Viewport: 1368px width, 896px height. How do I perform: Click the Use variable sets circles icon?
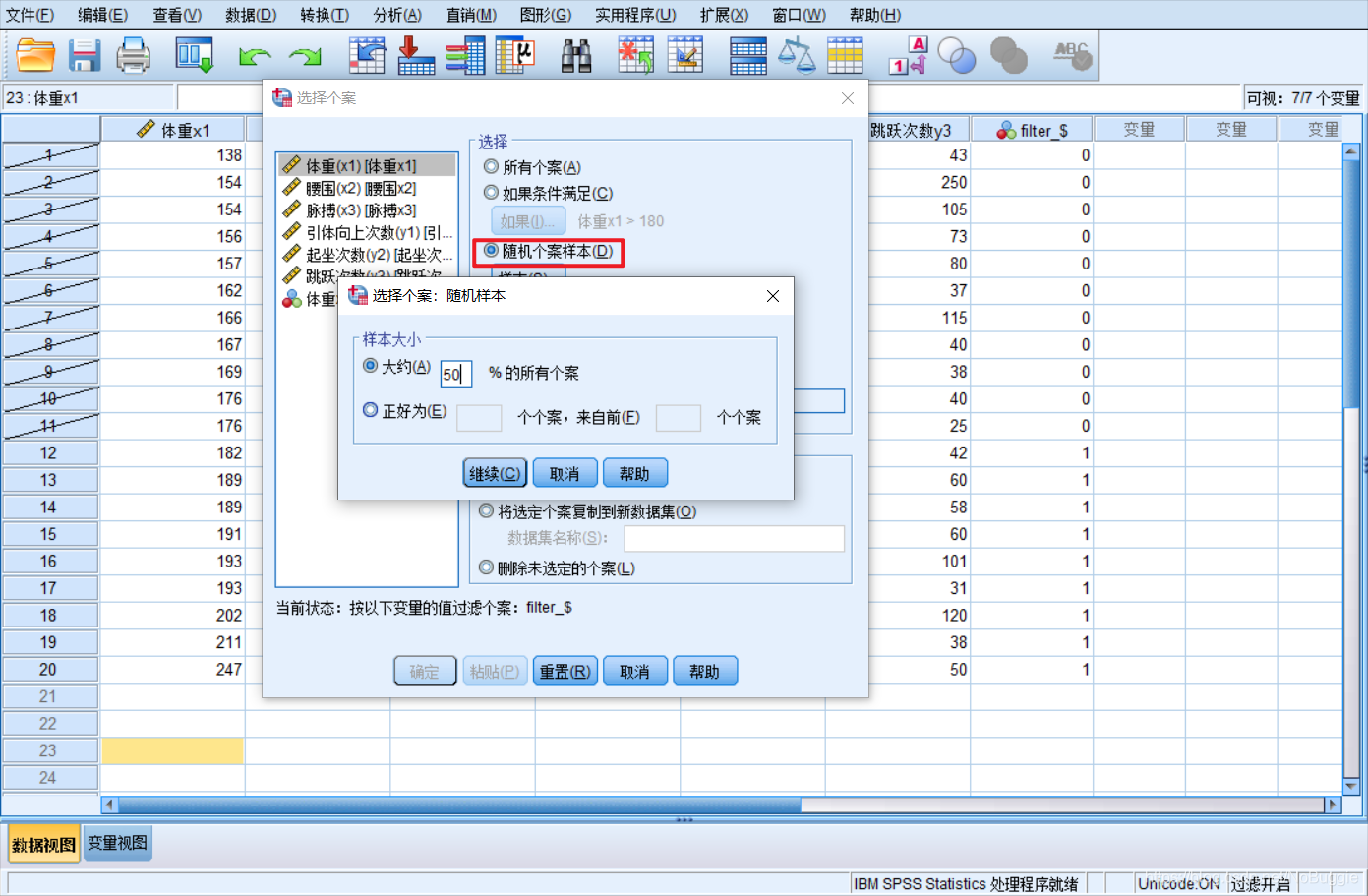[956, 56]
